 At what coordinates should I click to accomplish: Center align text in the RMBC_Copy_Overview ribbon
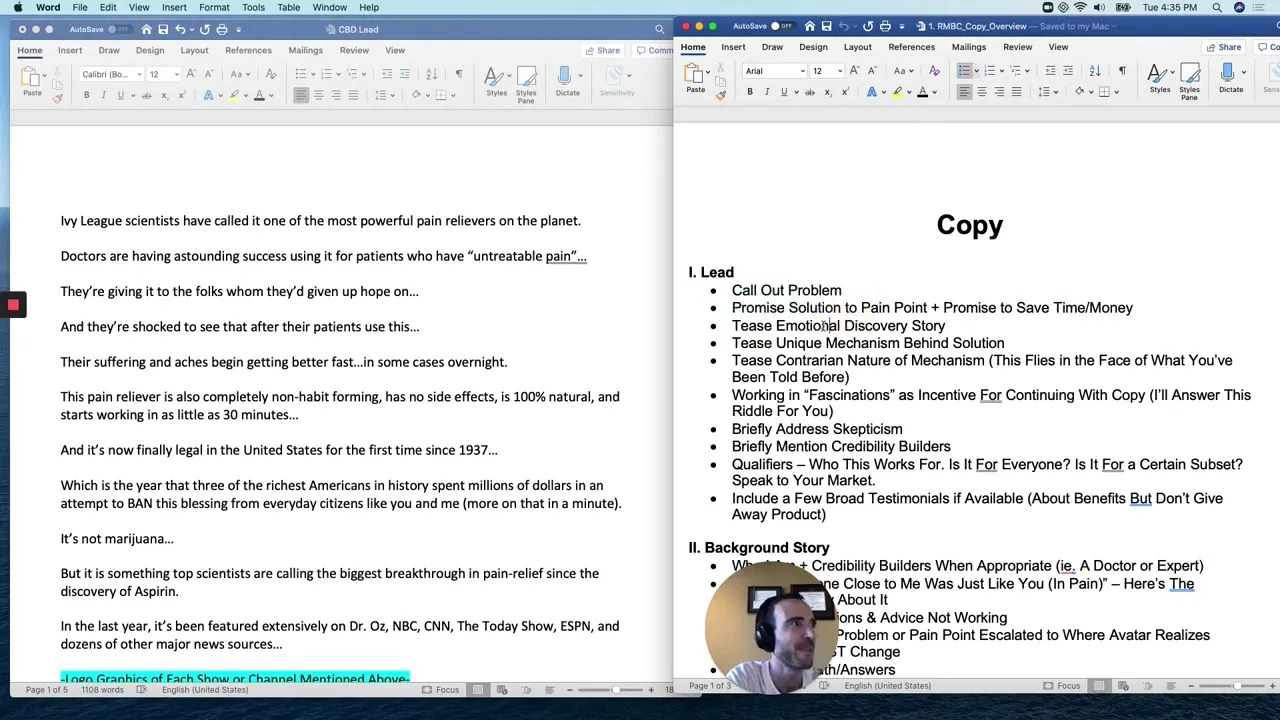tap(982, 92)
